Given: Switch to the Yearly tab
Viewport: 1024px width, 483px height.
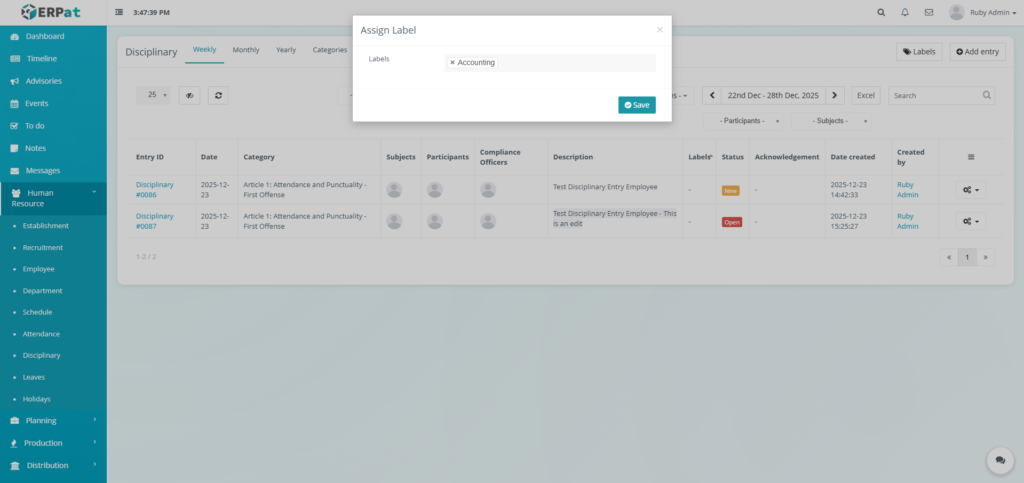Looking at the screenshot, I should (x=286, y=49).
